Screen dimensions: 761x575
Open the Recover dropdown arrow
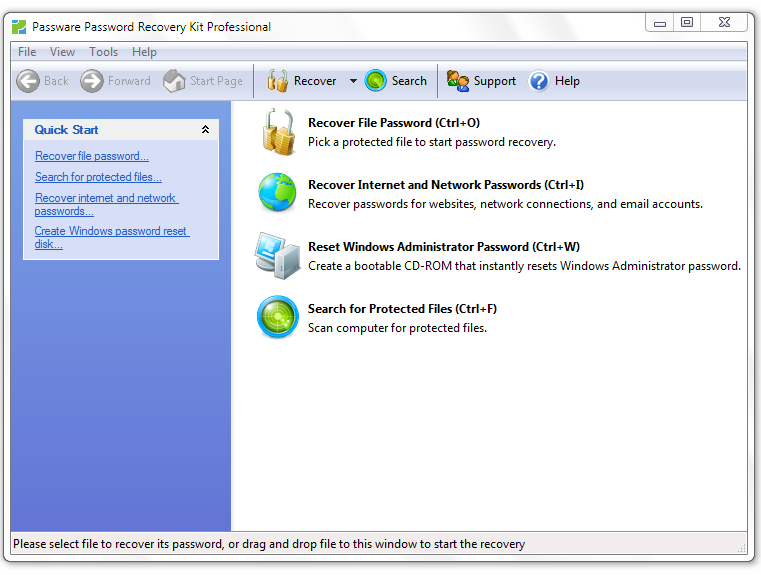pyautogui.click(x=353, y=81)
